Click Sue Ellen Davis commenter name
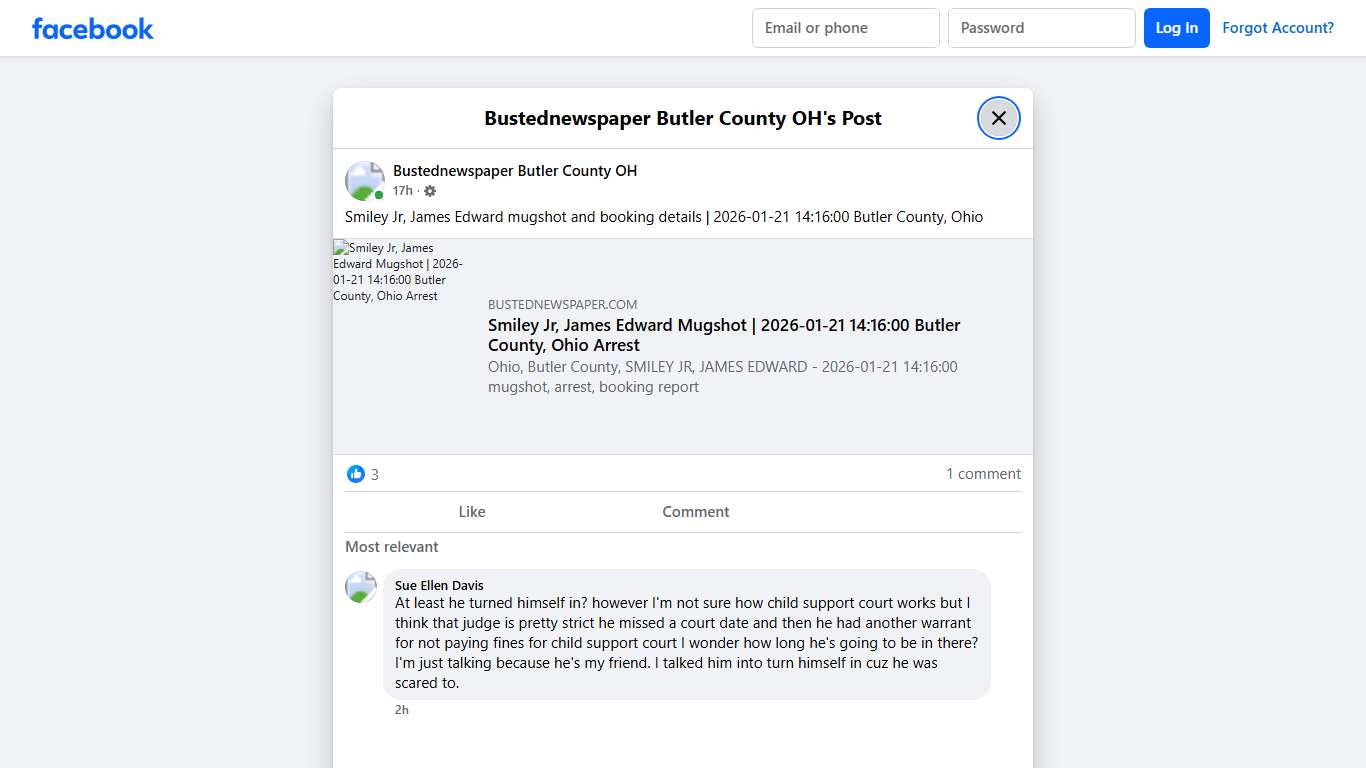The width and height of the screenshot is (1366, 768). tap(439, 585)
